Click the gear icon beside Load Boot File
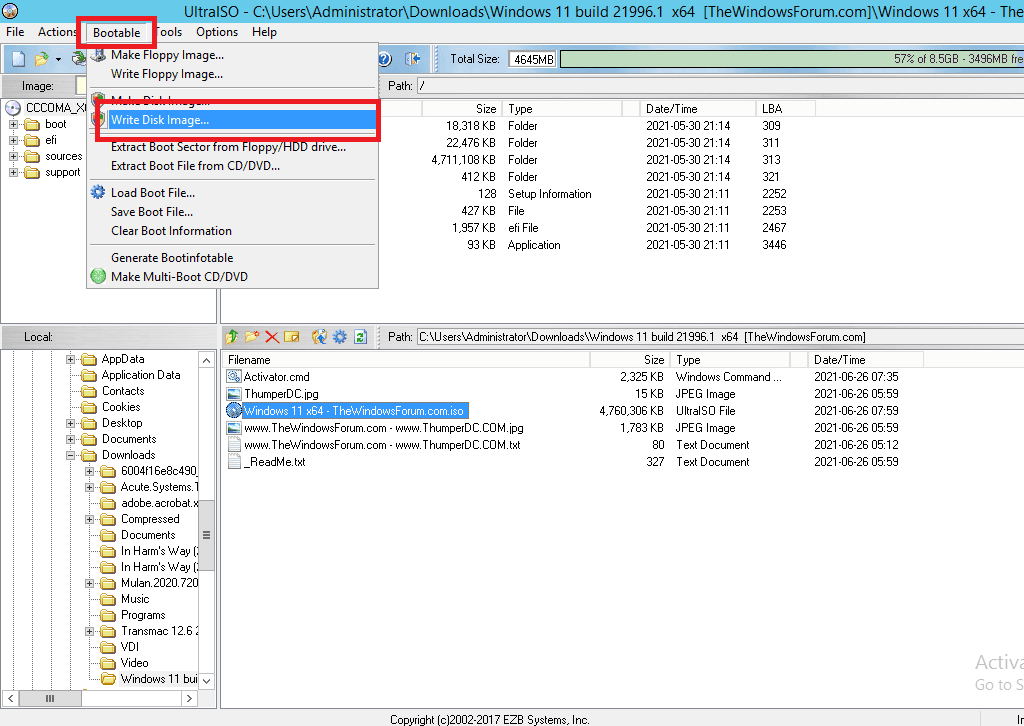 (98, 193)
